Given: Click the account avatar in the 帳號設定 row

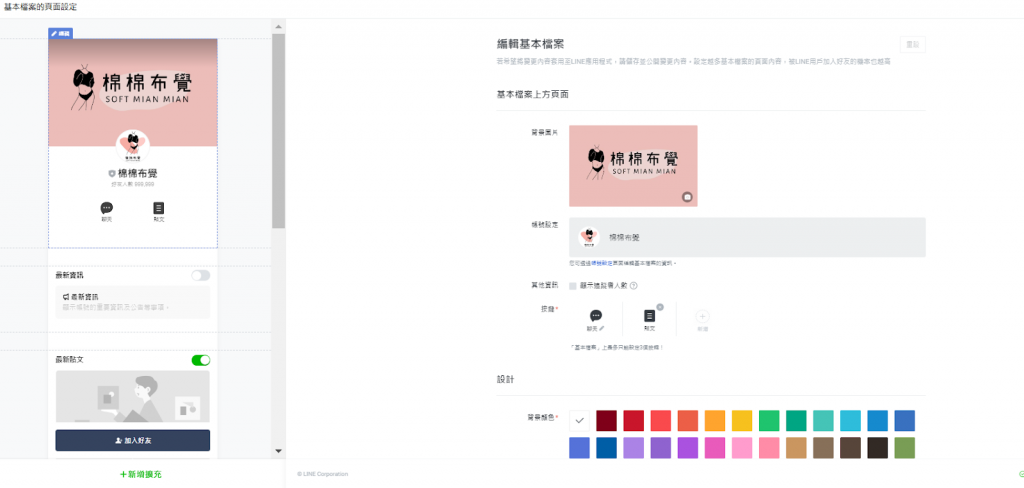Looking at the screenshot, I should click(x=588, y=237).
